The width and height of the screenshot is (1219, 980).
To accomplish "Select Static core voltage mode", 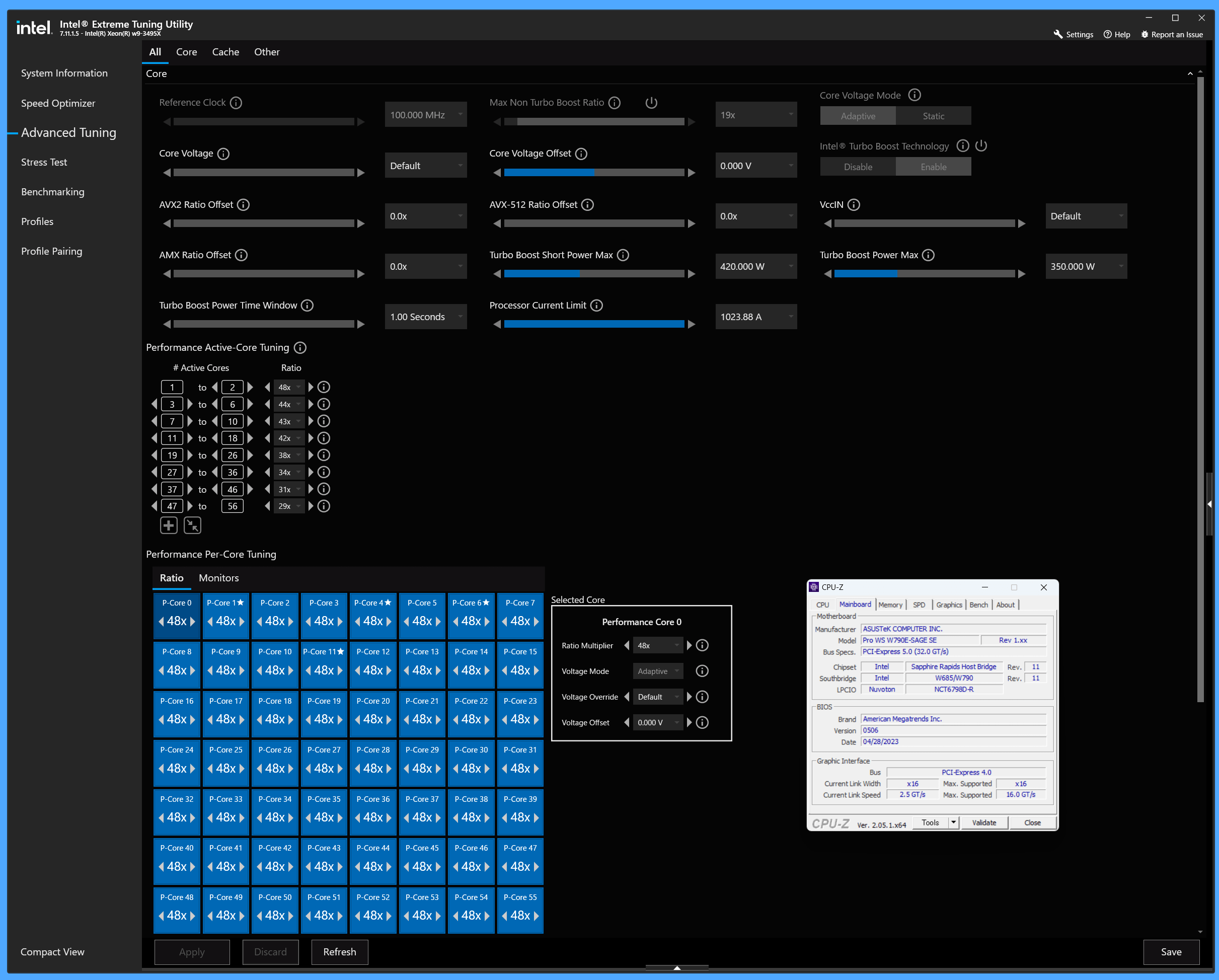I will click(x=933, y=116).
